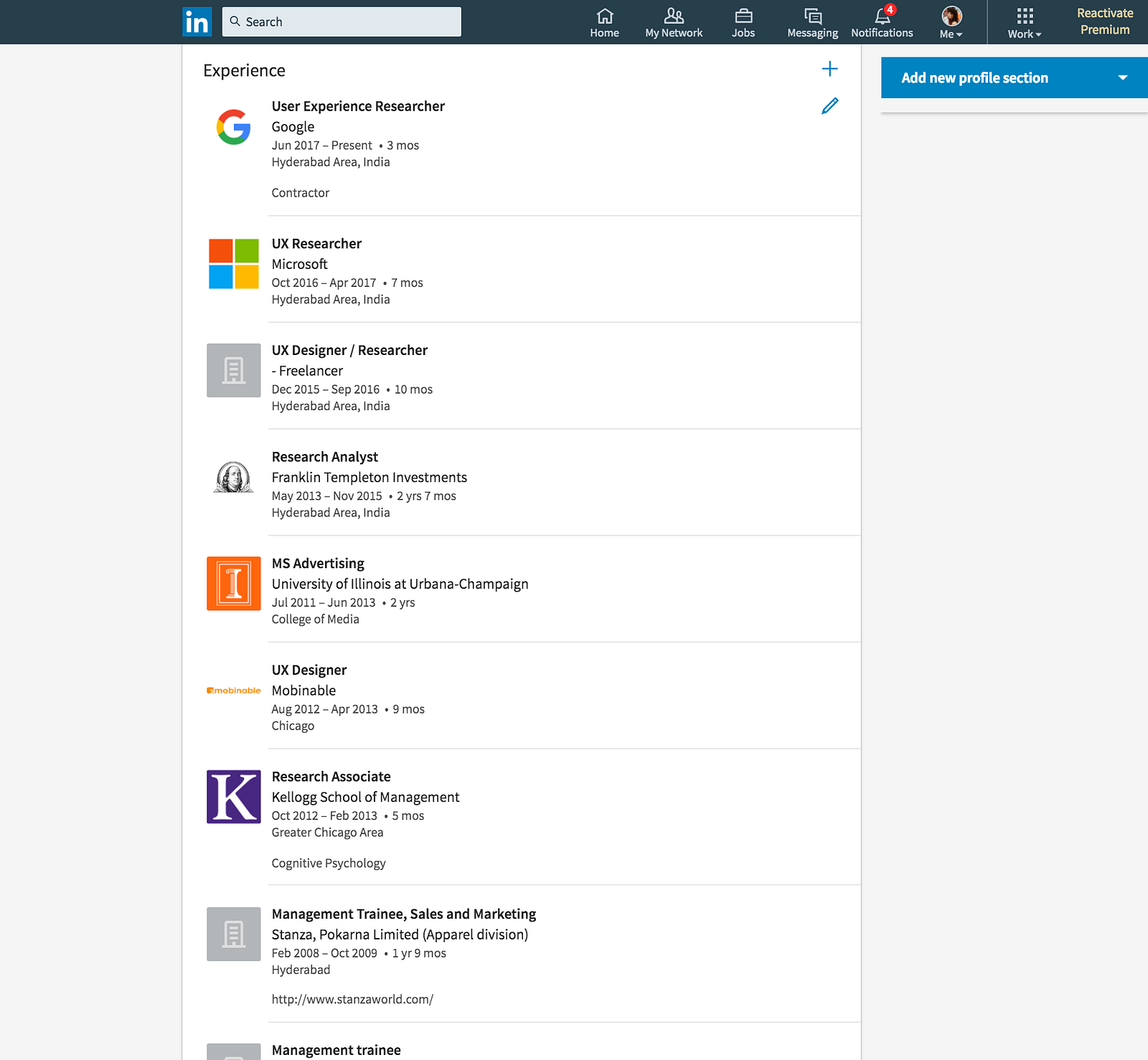Image resolution: width=1148 pixels, height=1060 pixels.
Task: Open Messaging inbox
Action: tap(812, 22)
